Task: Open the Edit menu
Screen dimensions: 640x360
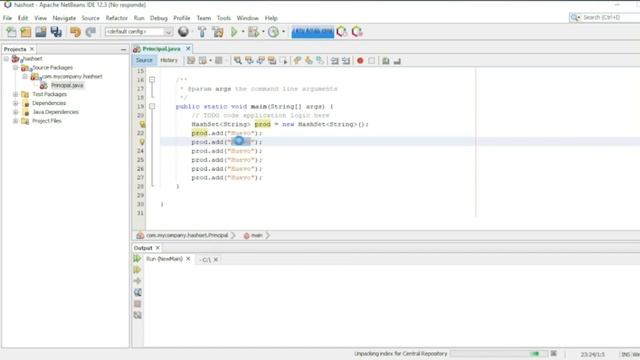Action: pyautogui.click(x=23, y=18)
